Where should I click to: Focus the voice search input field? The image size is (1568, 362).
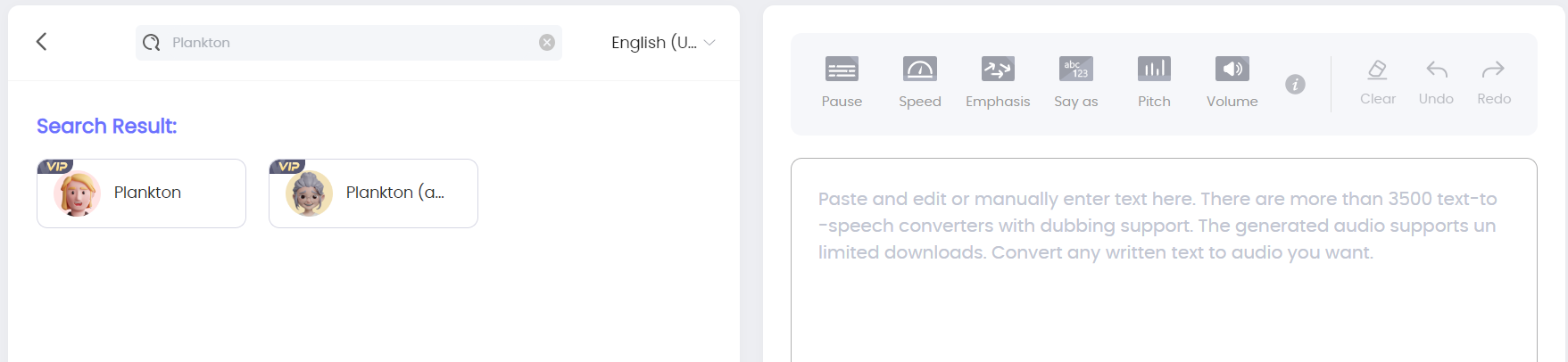[x=349, y=43]
